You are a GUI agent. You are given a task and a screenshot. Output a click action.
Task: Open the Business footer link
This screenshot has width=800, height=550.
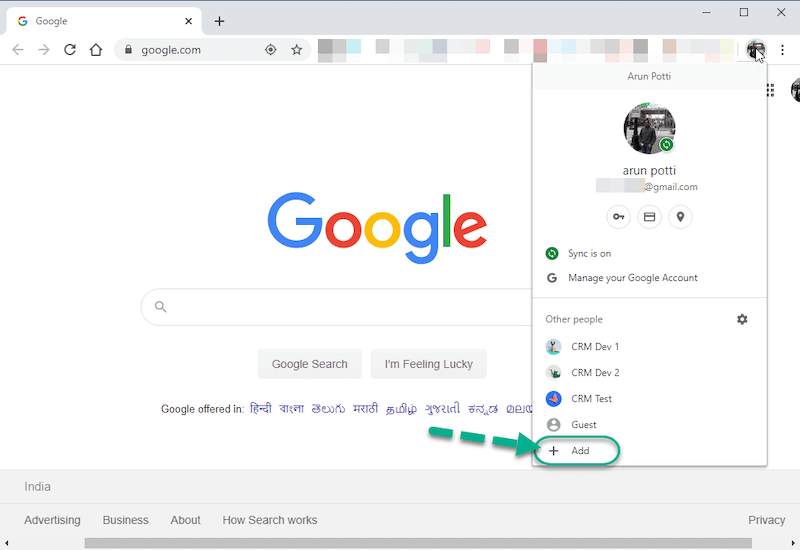point(126,520)
